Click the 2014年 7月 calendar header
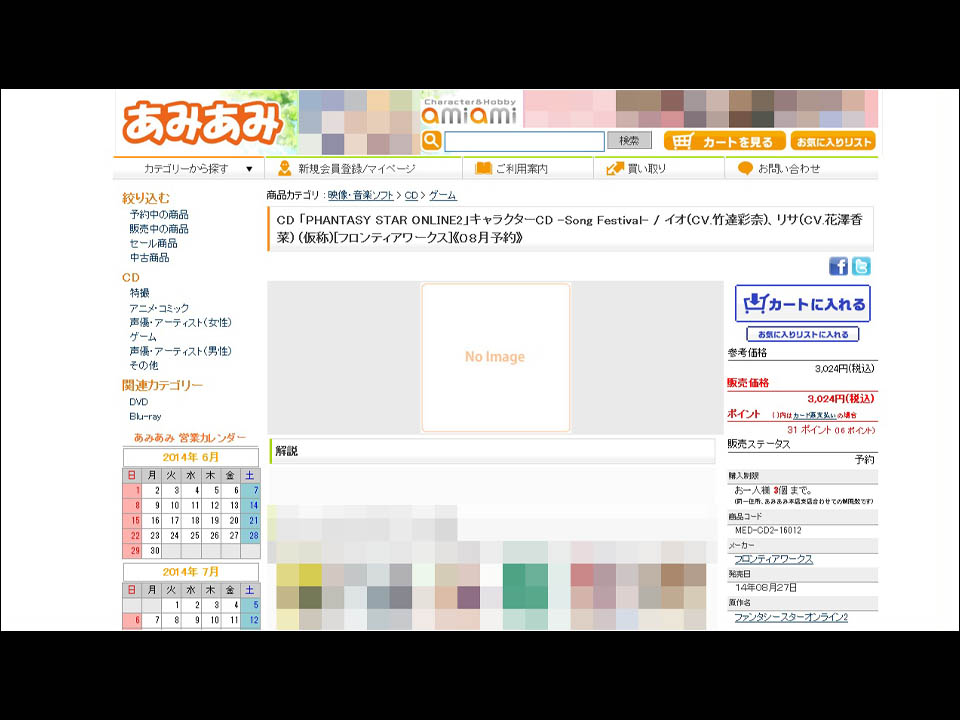This screenshot has width=960, height=720. click(x=190, y=572)
